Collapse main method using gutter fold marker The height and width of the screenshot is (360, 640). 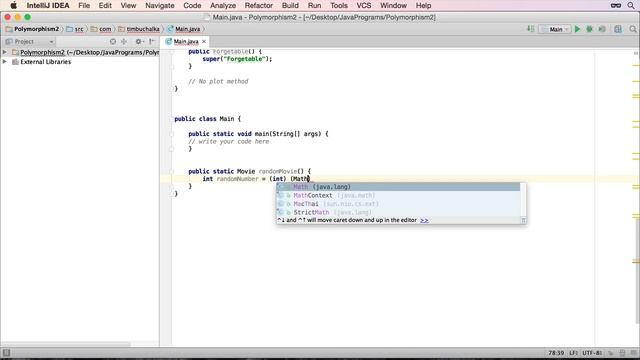point(172,134)
